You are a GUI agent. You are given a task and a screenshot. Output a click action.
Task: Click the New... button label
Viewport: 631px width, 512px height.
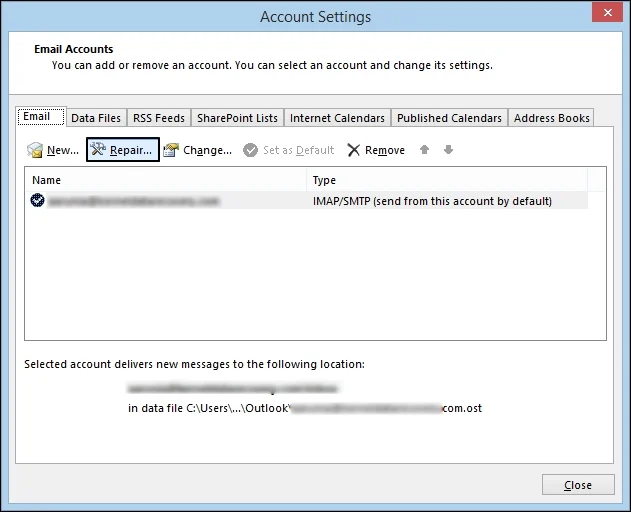[x=63, y=150]
